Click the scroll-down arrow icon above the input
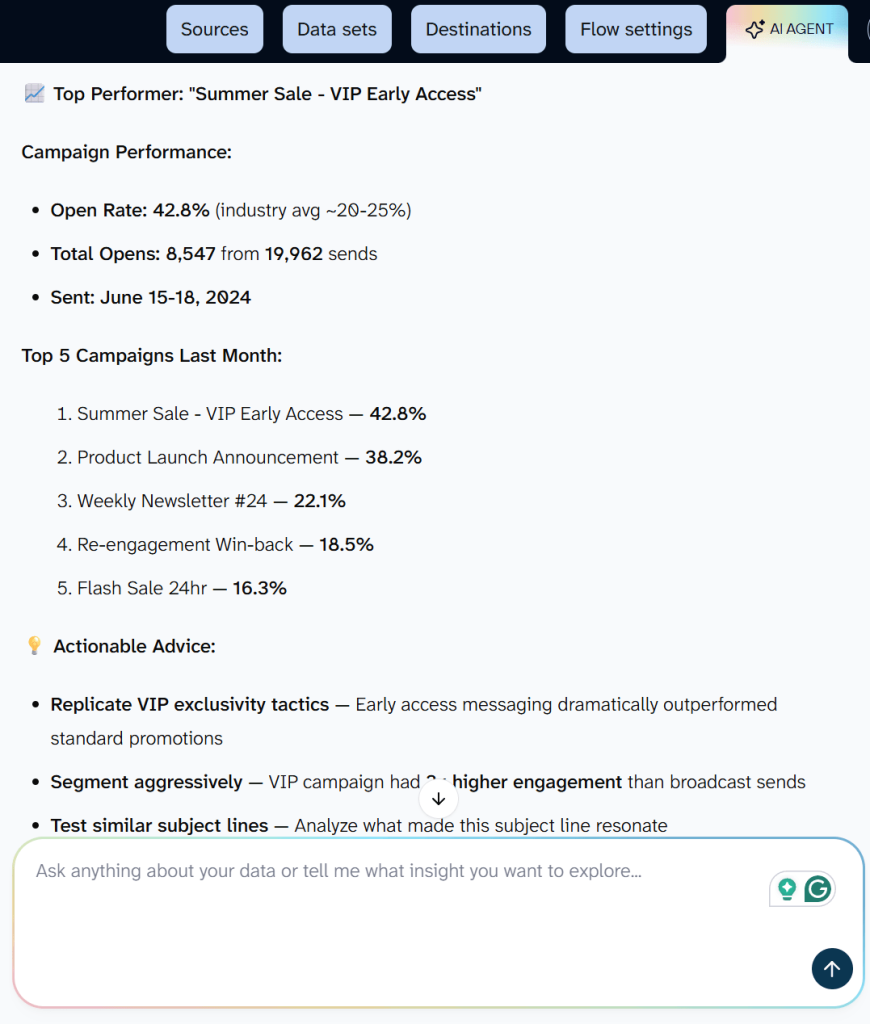 (438, 799)
